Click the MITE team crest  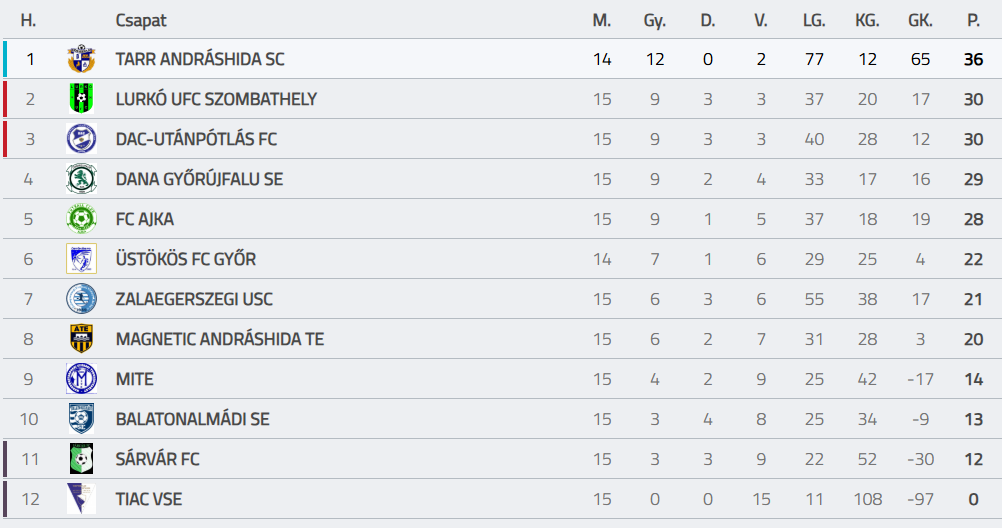point(81,379)
